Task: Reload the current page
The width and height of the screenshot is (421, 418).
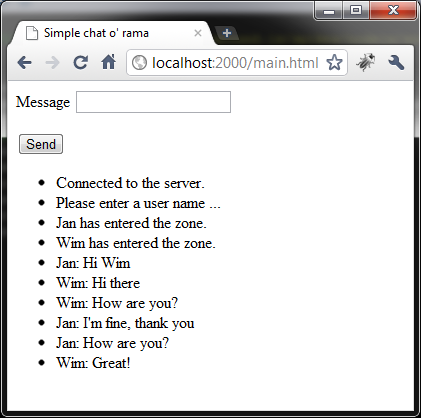Action: tap(81, 62)
